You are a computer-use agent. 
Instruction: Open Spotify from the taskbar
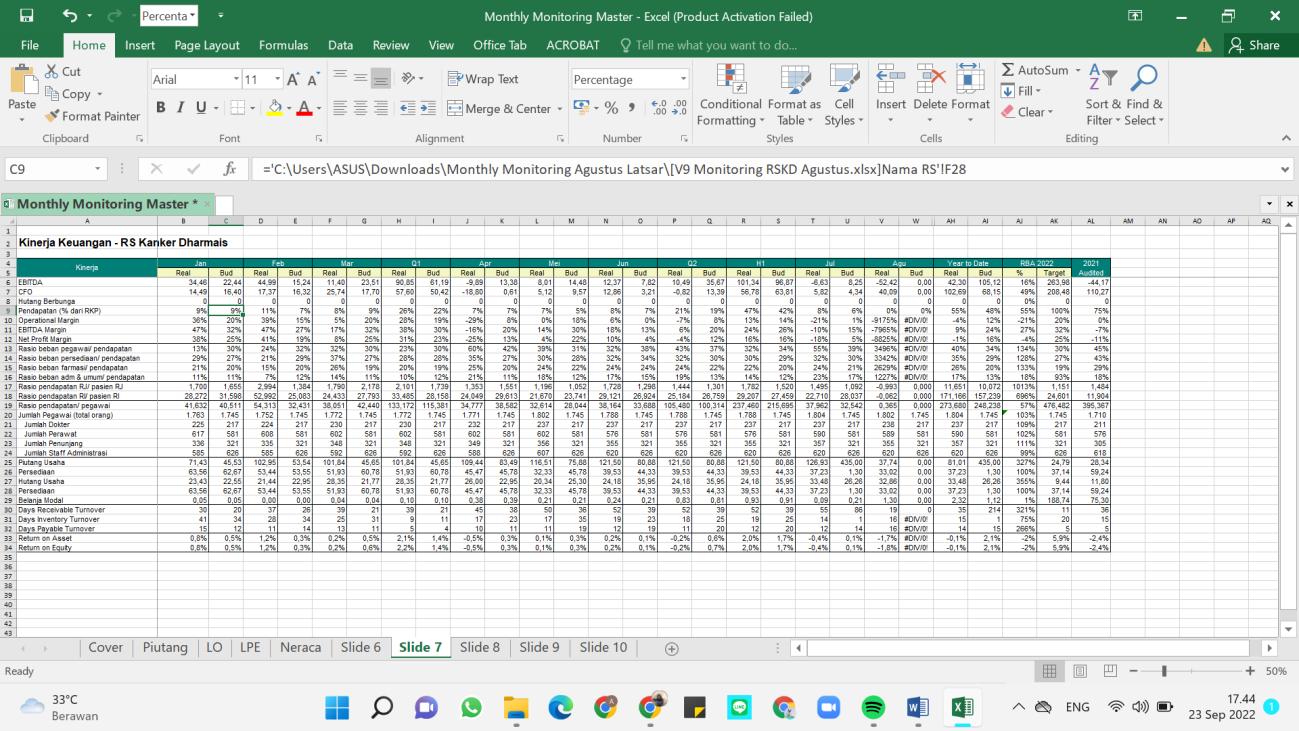(872, 707)
